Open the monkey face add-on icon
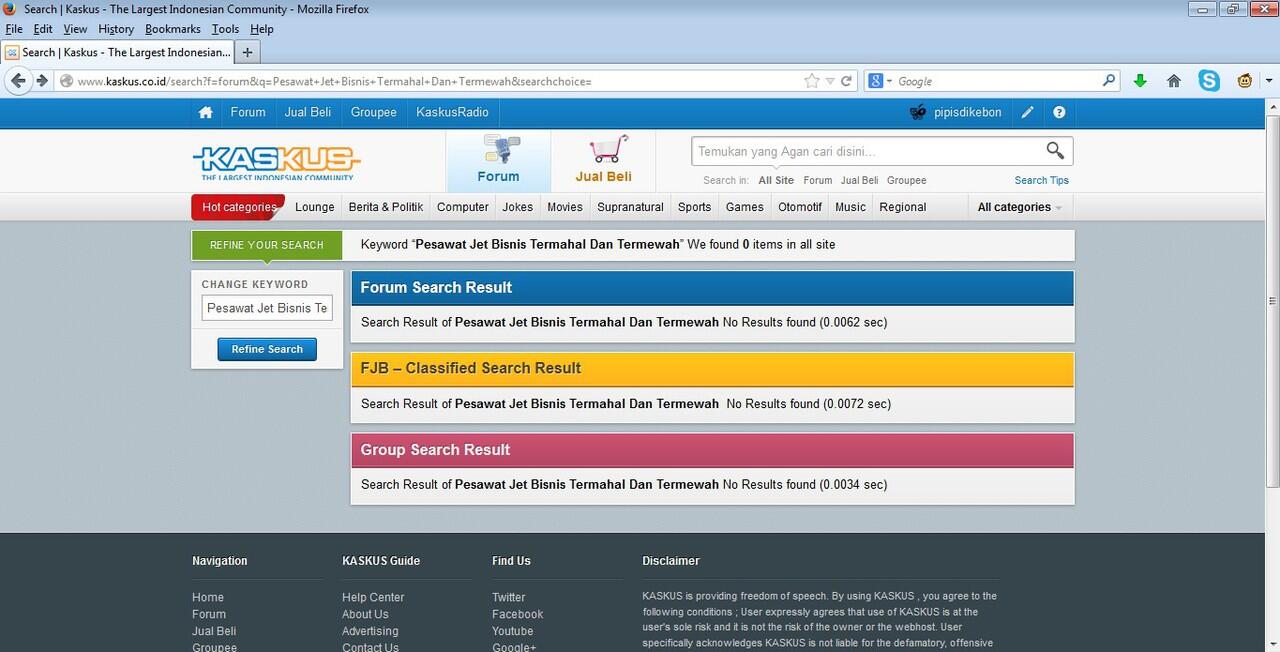 pyautogui.click(x=1245, y=81)
